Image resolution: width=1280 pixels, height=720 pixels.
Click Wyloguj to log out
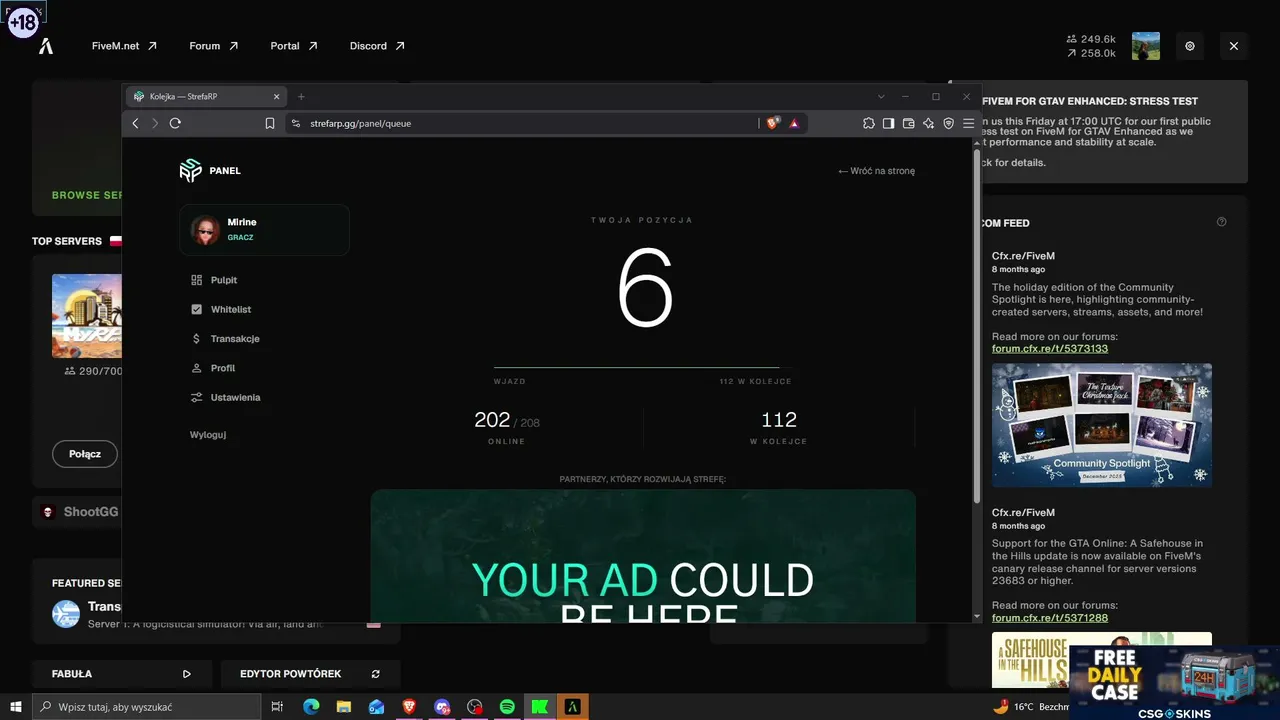(208, 435)
